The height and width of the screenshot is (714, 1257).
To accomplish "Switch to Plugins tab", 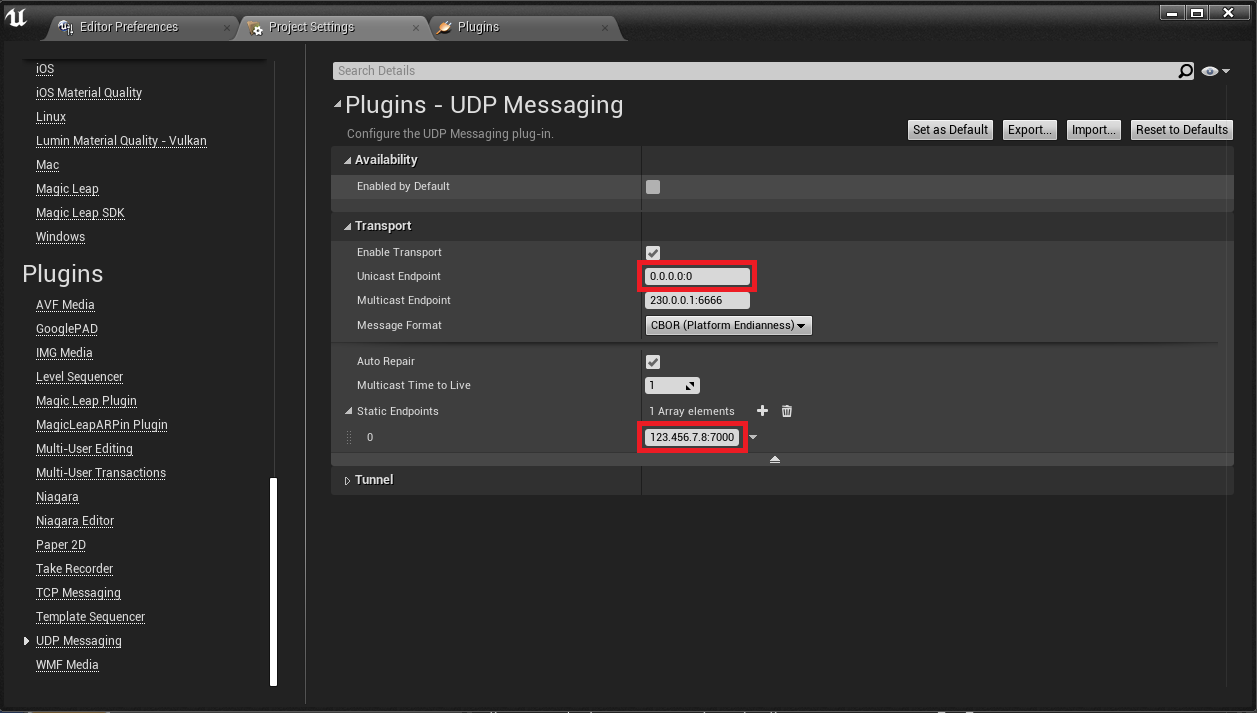I will tap(478, 27).
